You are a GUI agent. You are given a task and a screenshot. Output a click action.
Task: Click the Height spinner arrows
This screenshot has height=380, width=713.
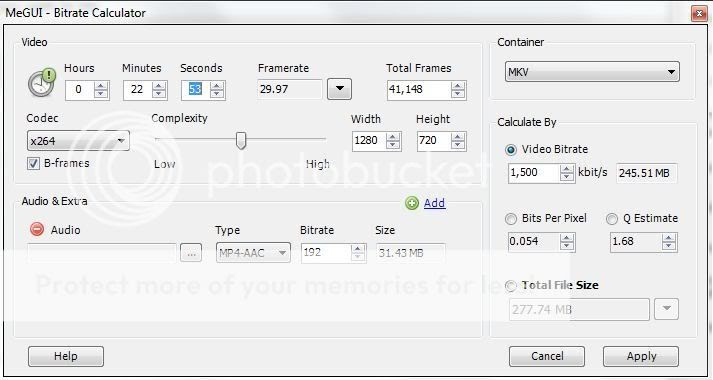(458, 141)
